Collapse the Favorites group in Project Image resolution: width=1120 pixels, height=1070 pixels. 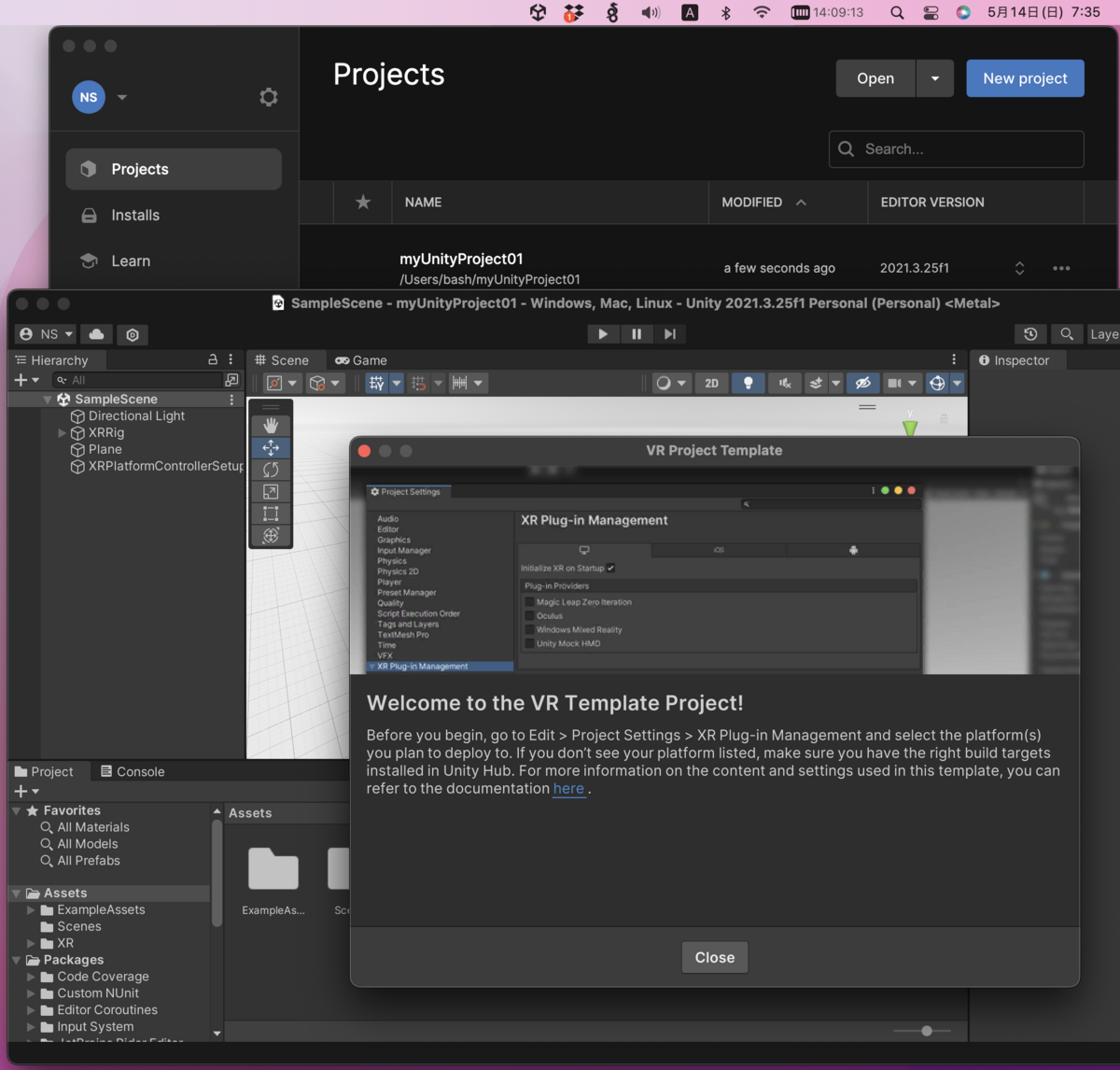(17, 810)
